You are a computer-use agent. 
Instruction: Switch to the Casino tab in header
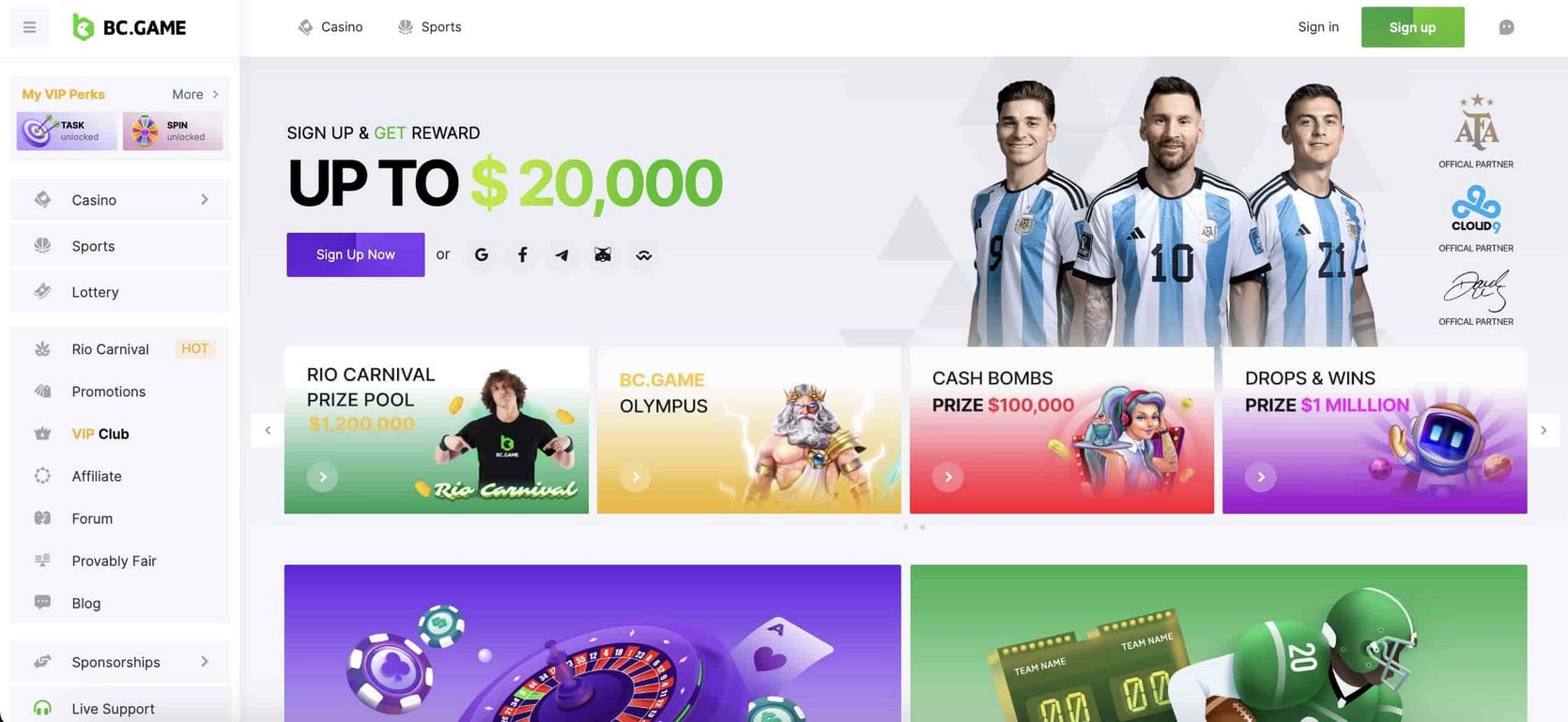(331, 27)
